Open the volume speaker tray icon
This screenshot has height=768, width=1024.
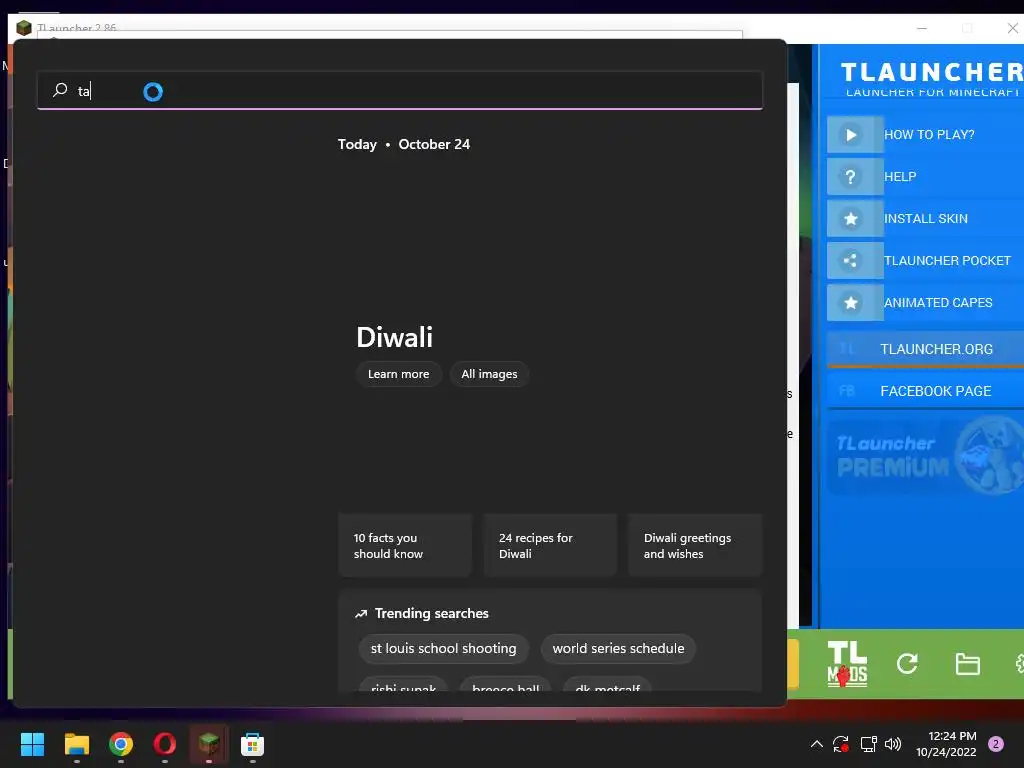click(x=893, y=744)
